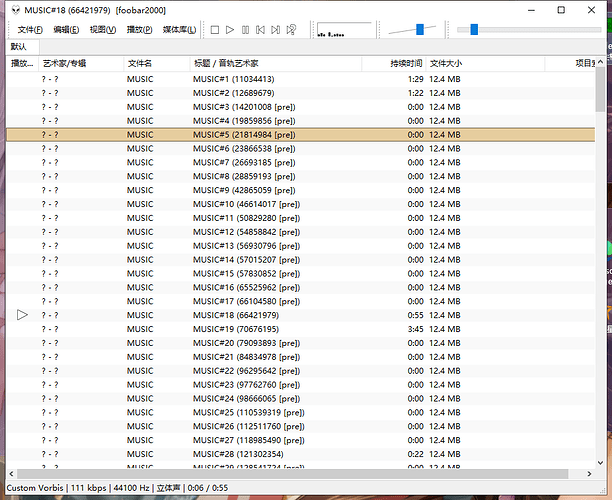Sort by 标题 / 音轨艺术家 column header

pos(276,63)
